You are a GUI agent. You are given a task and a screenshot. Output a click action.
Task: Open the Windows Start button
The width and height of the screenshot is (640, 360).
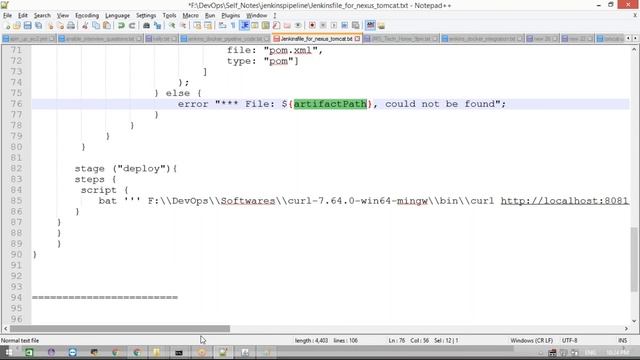tap(8, 353)
